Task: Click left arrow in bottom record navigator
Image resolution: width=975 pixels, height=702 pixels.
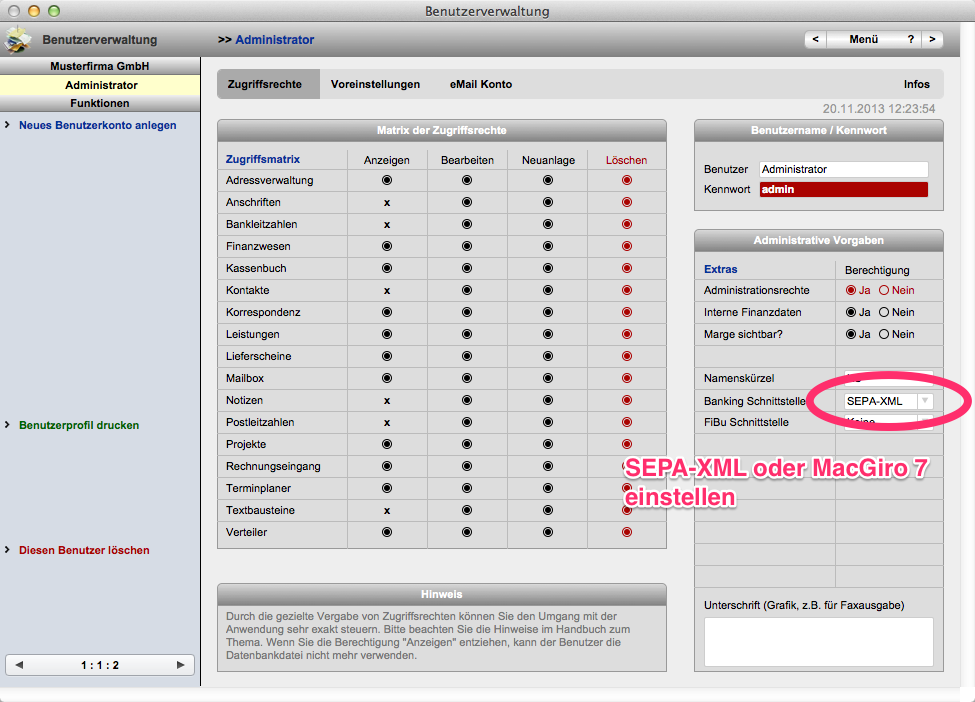Action: click(19, 665)
